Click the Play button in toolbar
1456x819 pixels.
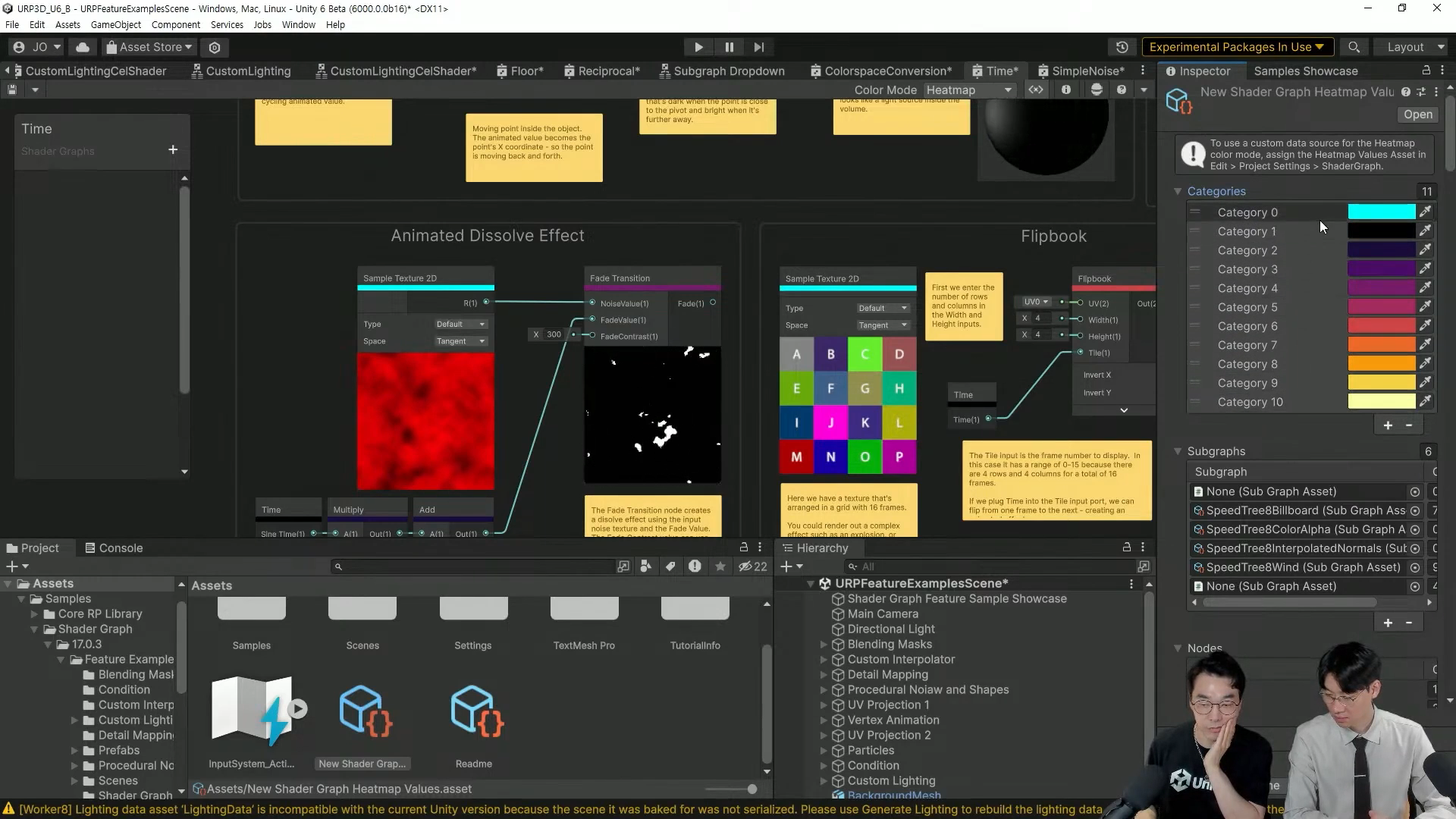coord(698,47)
